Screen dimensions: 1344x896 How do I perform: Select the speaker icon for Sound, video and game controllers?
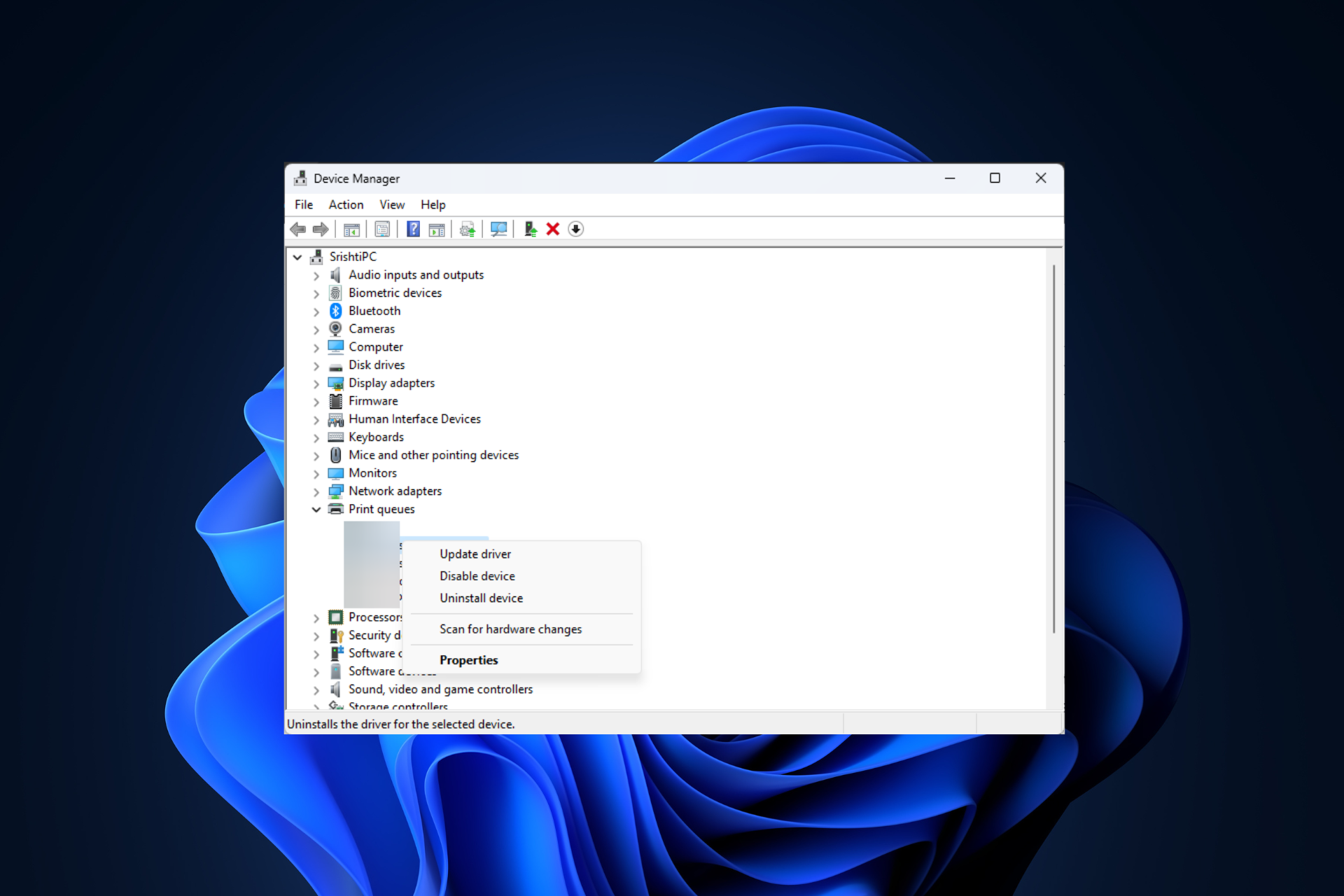tap(336, 689)
